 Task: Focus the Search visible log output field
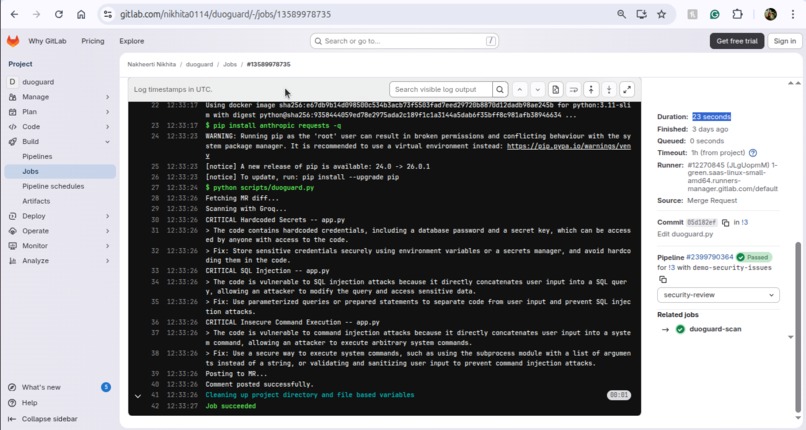click(x=441, y=89)
